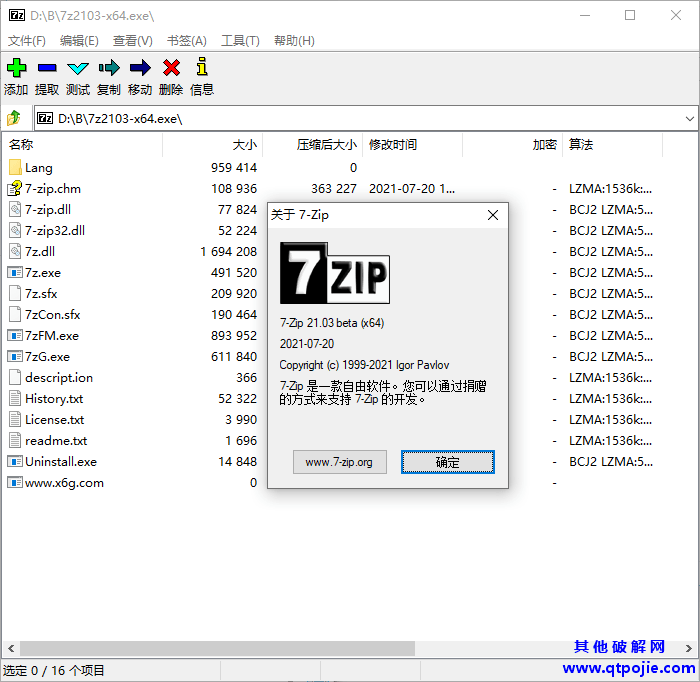
Task: Open the 帮助(H) menu
Action: coord(292,41)
